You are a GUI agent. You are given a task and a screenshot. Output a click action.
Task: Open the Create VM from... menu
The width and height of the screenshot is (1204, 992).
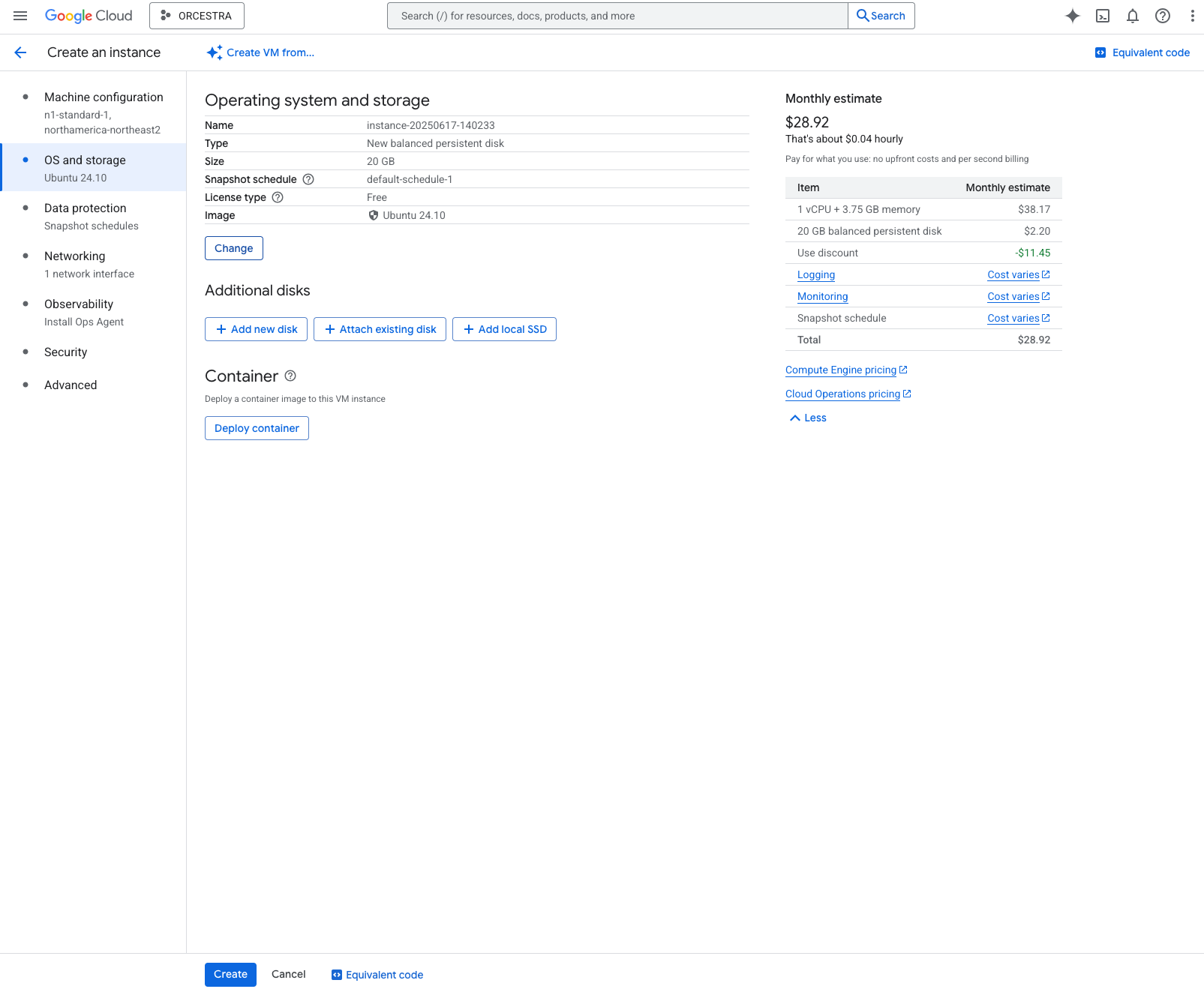tap(260, 52)
